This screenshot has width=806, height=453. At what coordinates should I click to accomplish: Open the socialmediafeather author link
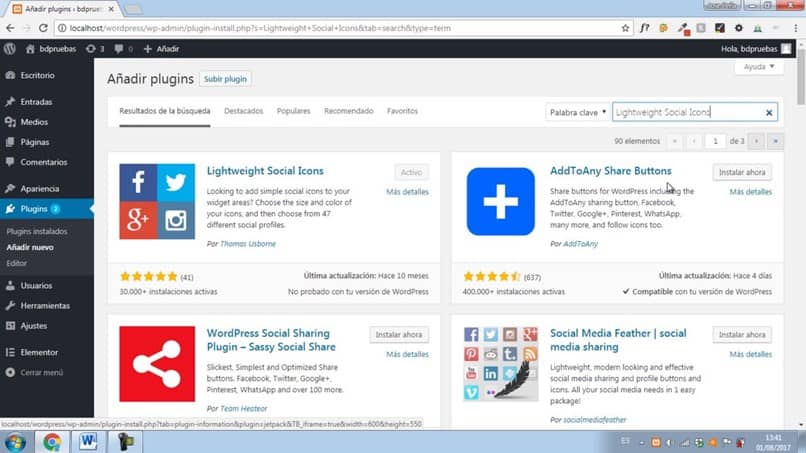pos(595,420)
